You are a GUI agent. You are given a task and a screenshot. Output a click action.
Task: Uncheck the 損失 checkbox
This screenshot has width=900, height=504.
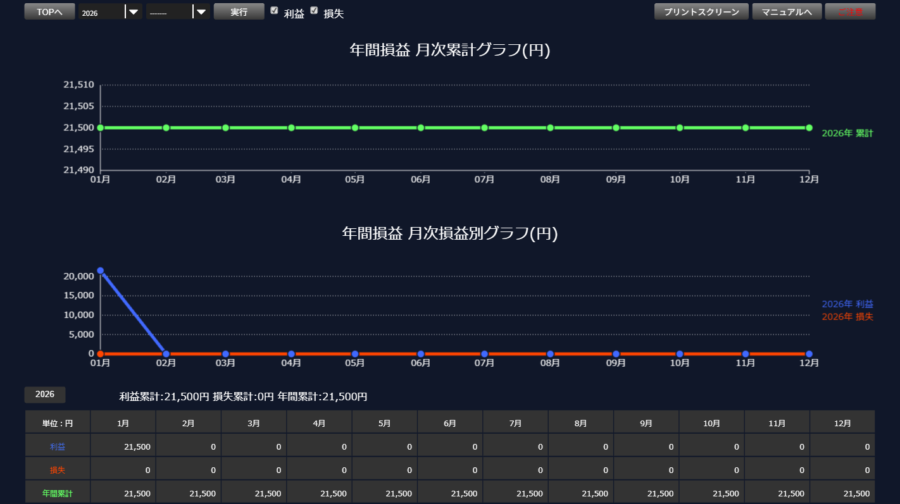point(314,11)
